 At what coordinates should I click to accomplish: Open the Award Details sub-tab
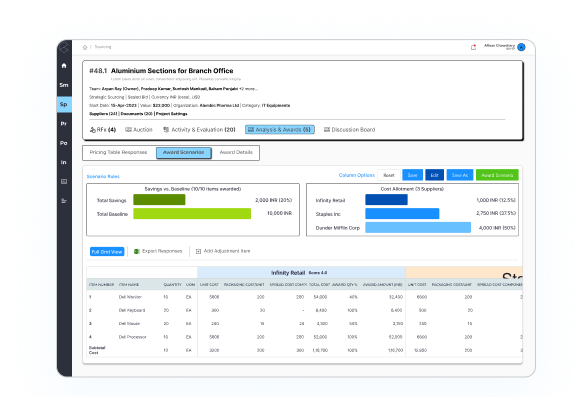click(236, 153)
